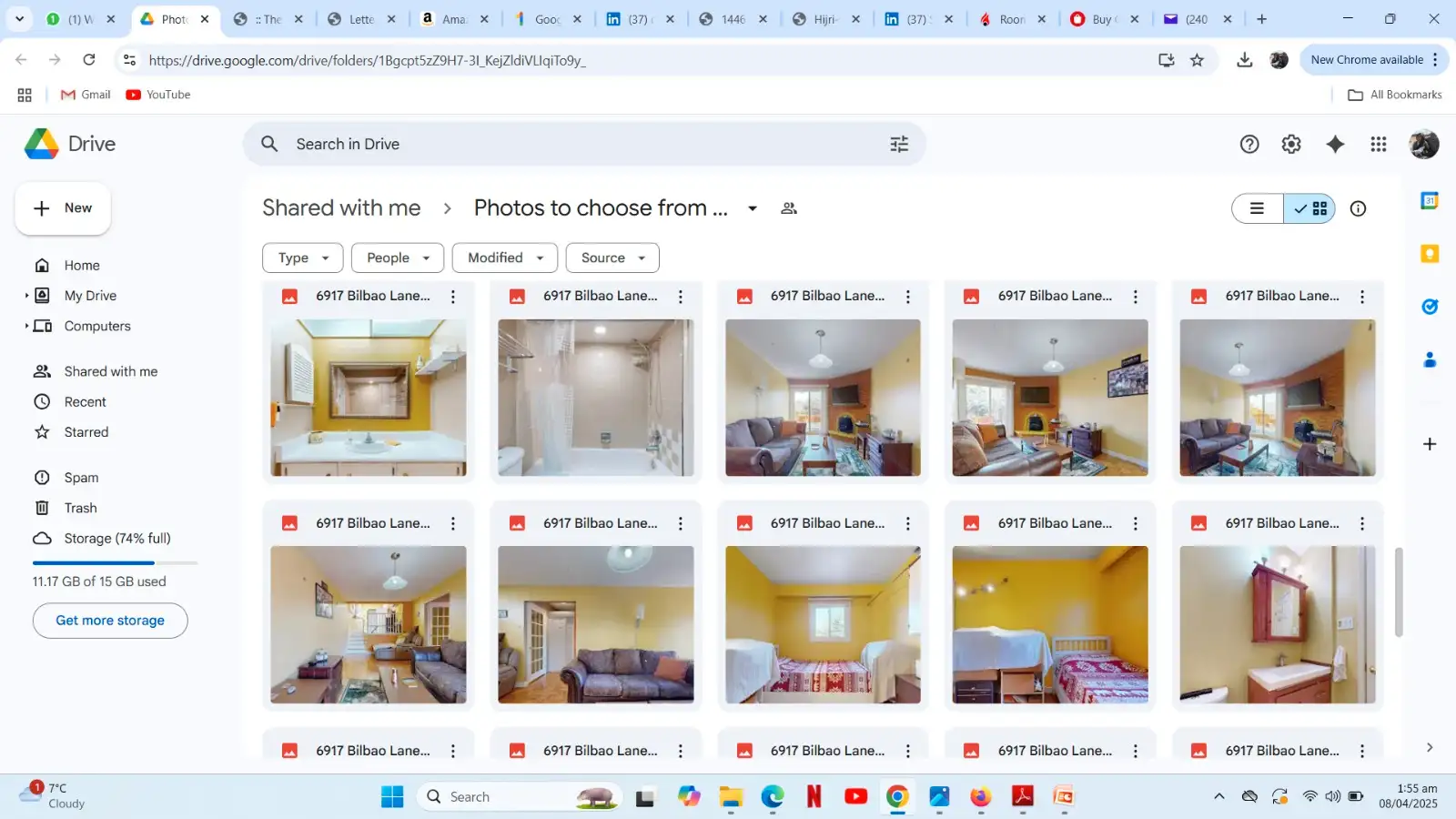This screenshot has height=819, width=1456.
Task: Open Drive settings gear
Action: [x=1291, y=144]
